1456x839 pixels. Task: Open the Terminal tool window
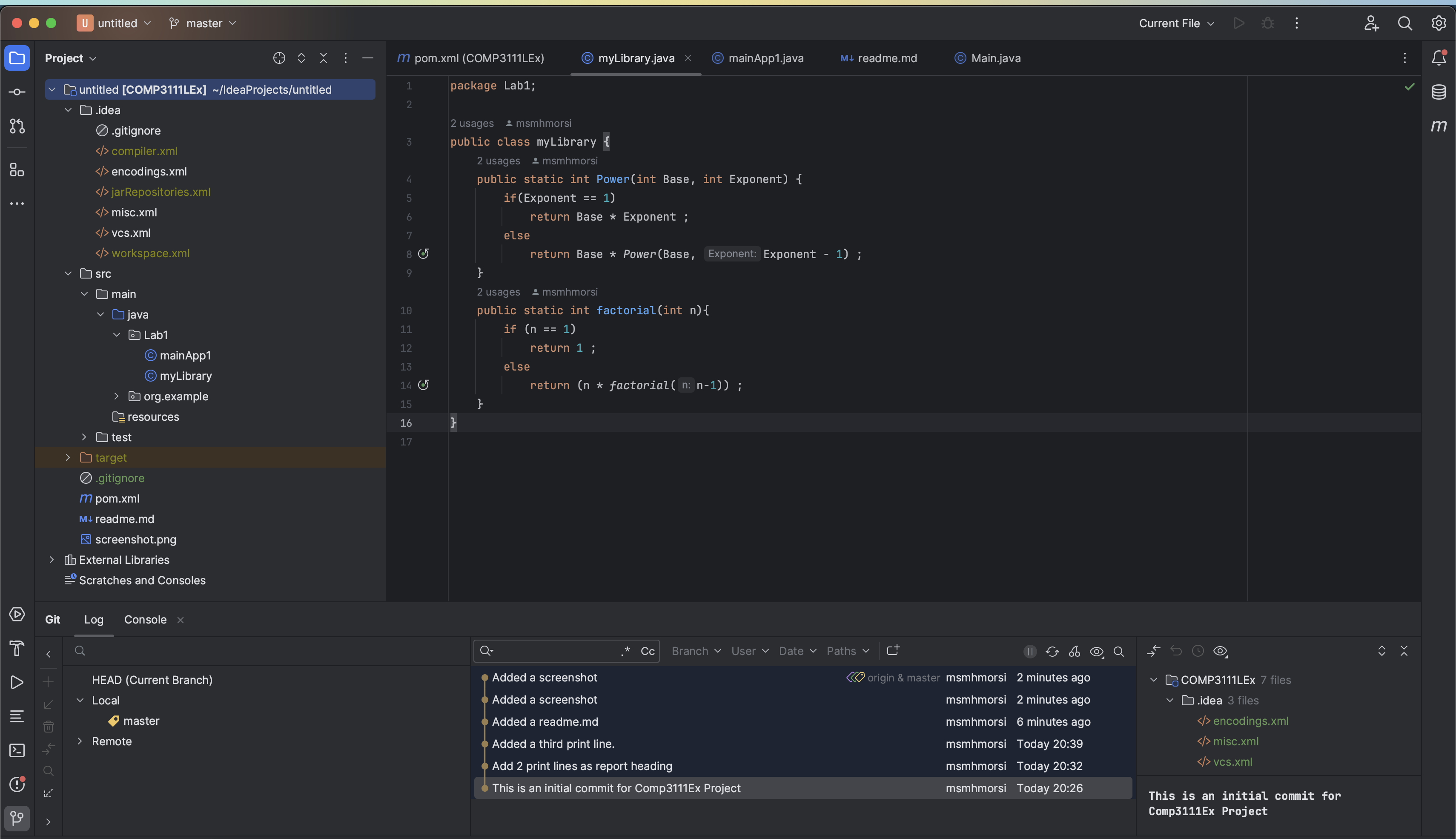tap(17, 750)
